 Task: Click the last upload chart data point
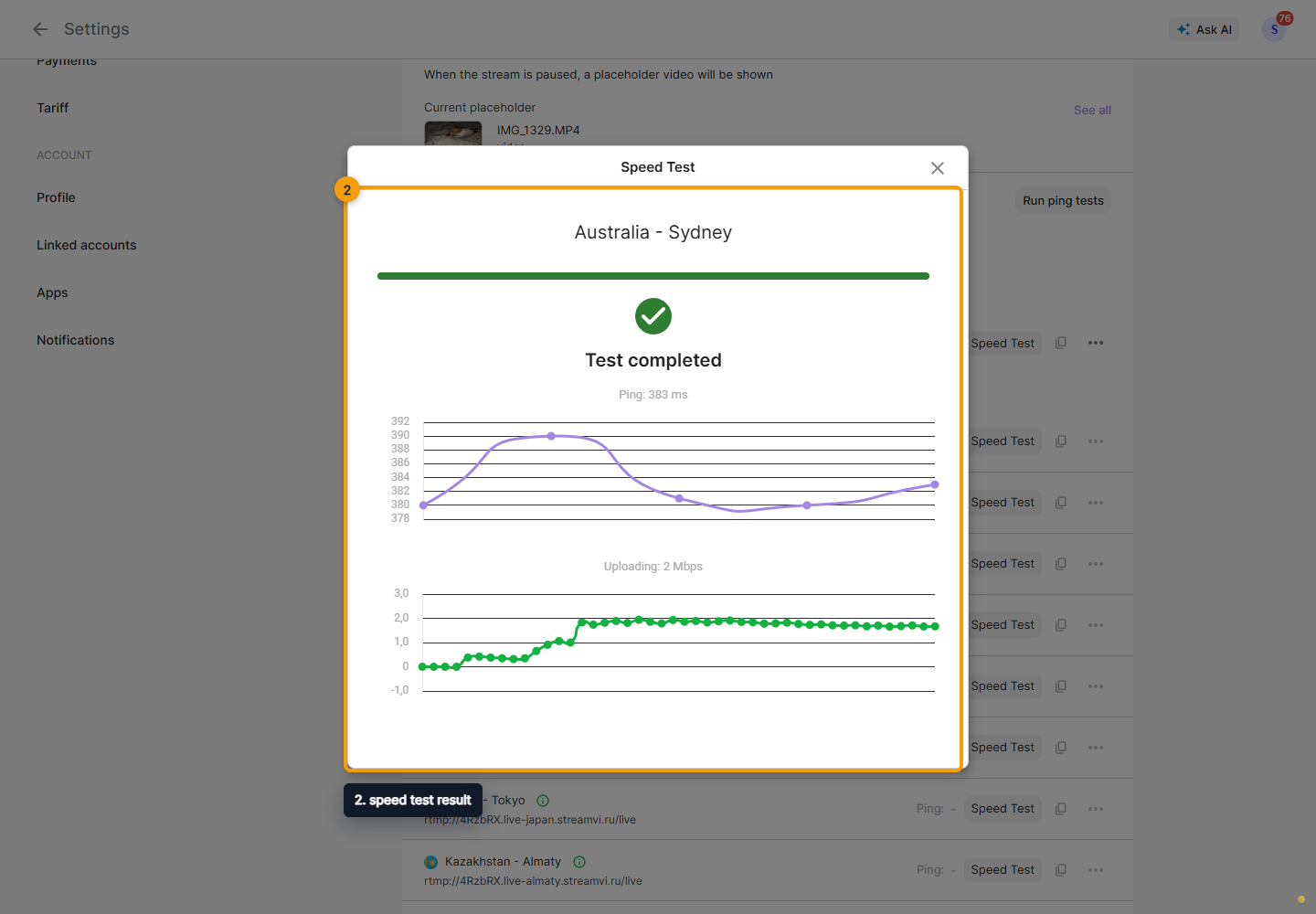[x=935, y=626]
